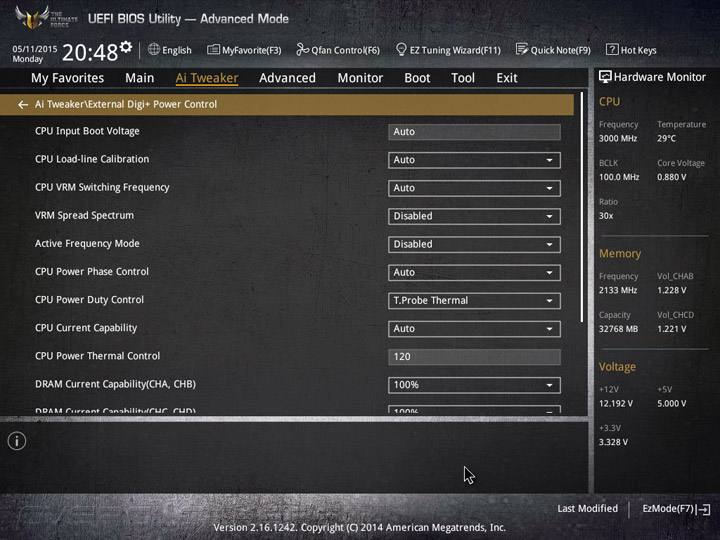Open DRAM Current Capability(CHA, CHB) dropdown
720x540 pixels.
point(474,385)
